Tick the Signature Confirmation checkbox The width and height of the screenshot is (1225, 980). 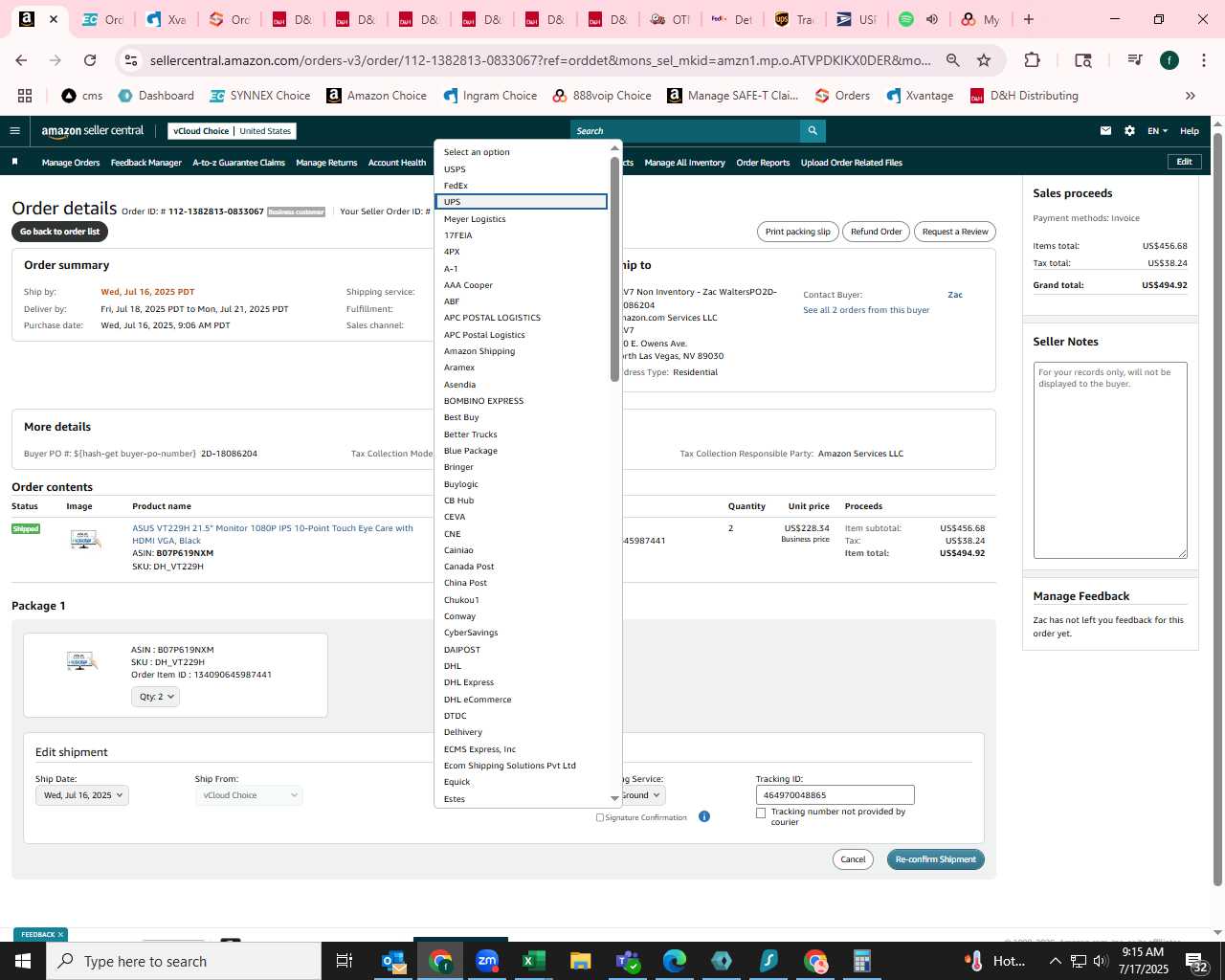600,817
